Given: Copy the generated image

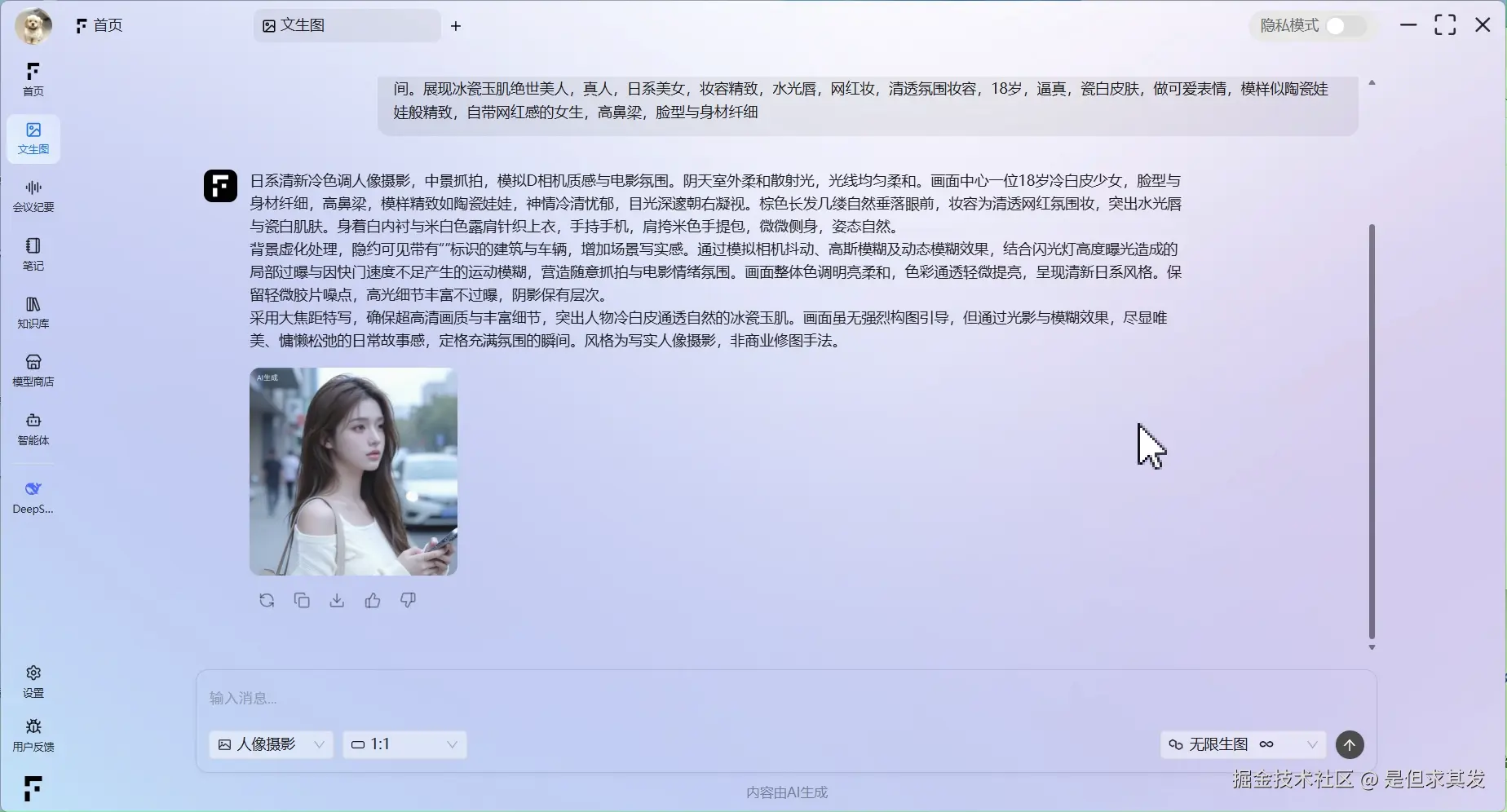Looking at the screenshot, I should click(x=302, y=600).
